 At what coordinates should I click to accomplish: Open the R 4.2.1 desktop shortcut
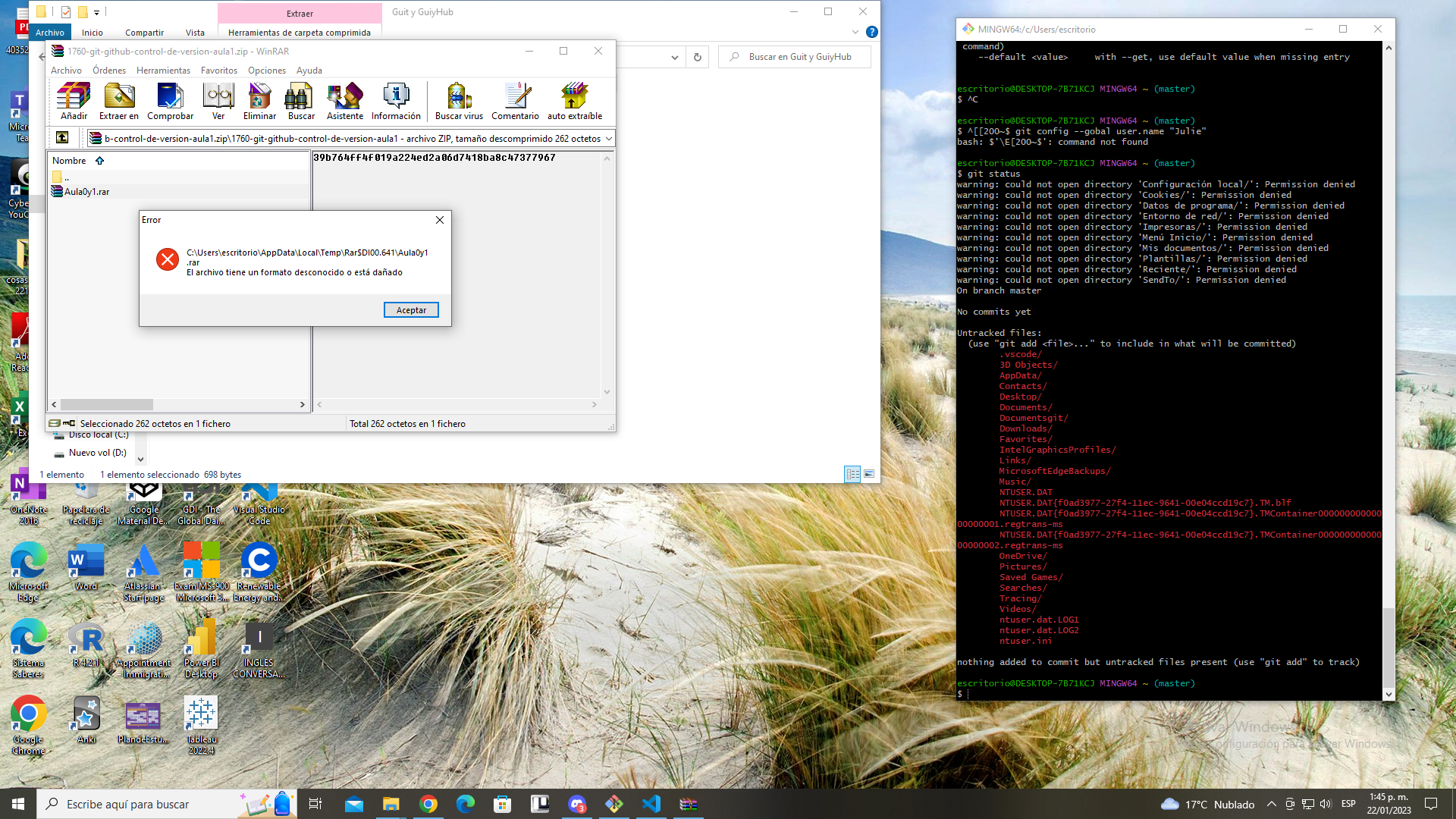86,645
